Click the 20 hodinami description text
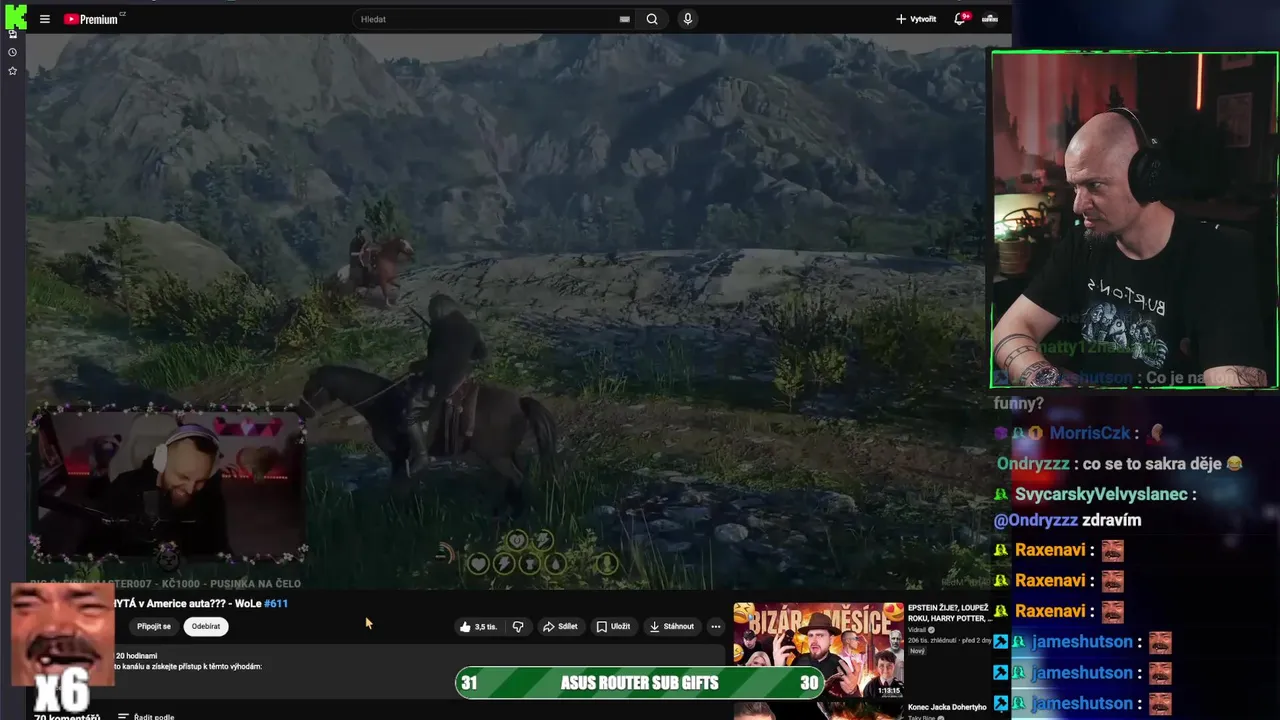This screenshot has width=1280, height=720. point(136,656)
